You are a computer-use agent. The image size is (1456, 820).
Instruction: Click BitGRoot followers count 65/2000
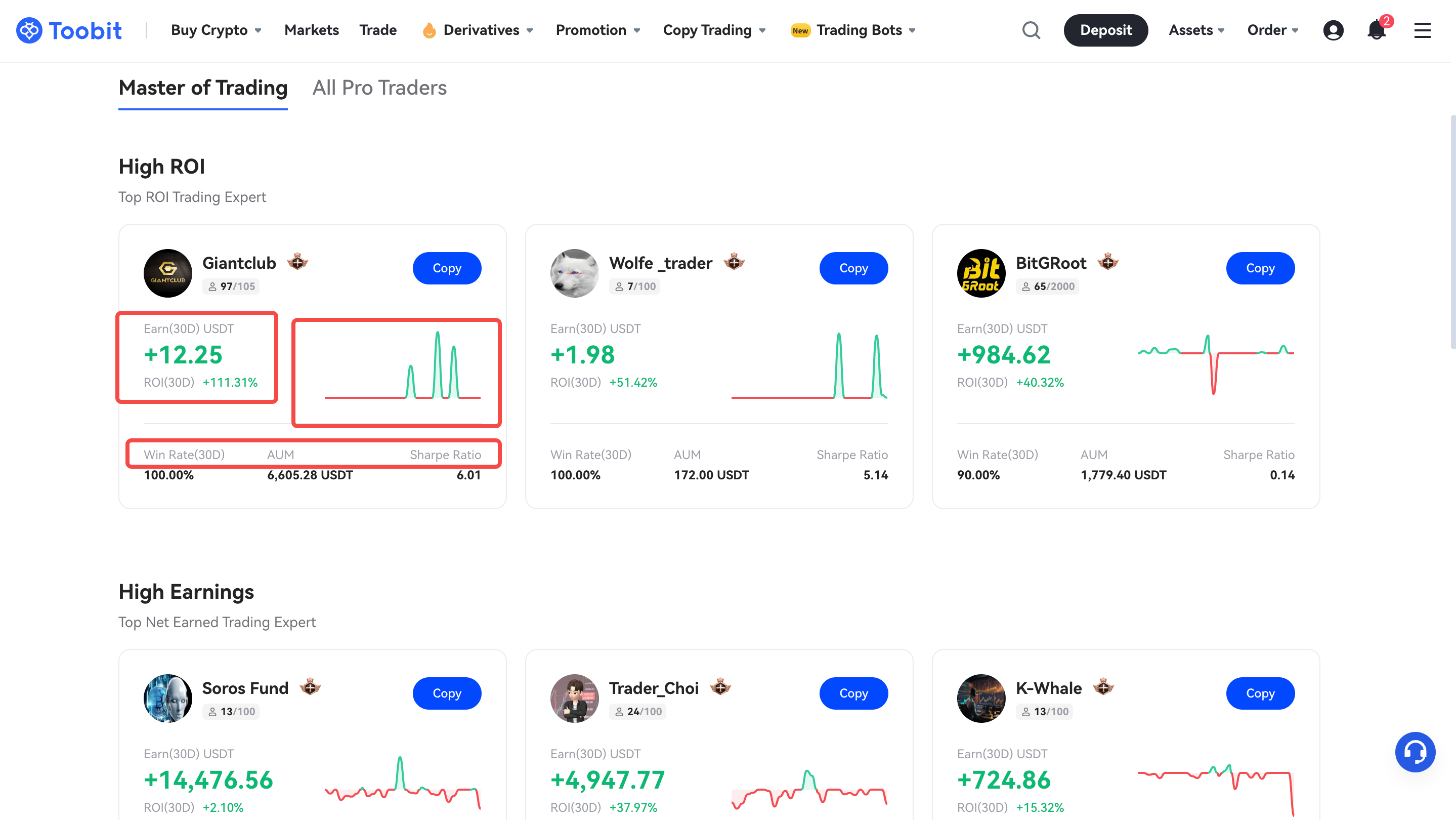click(x=1047, y=286)
